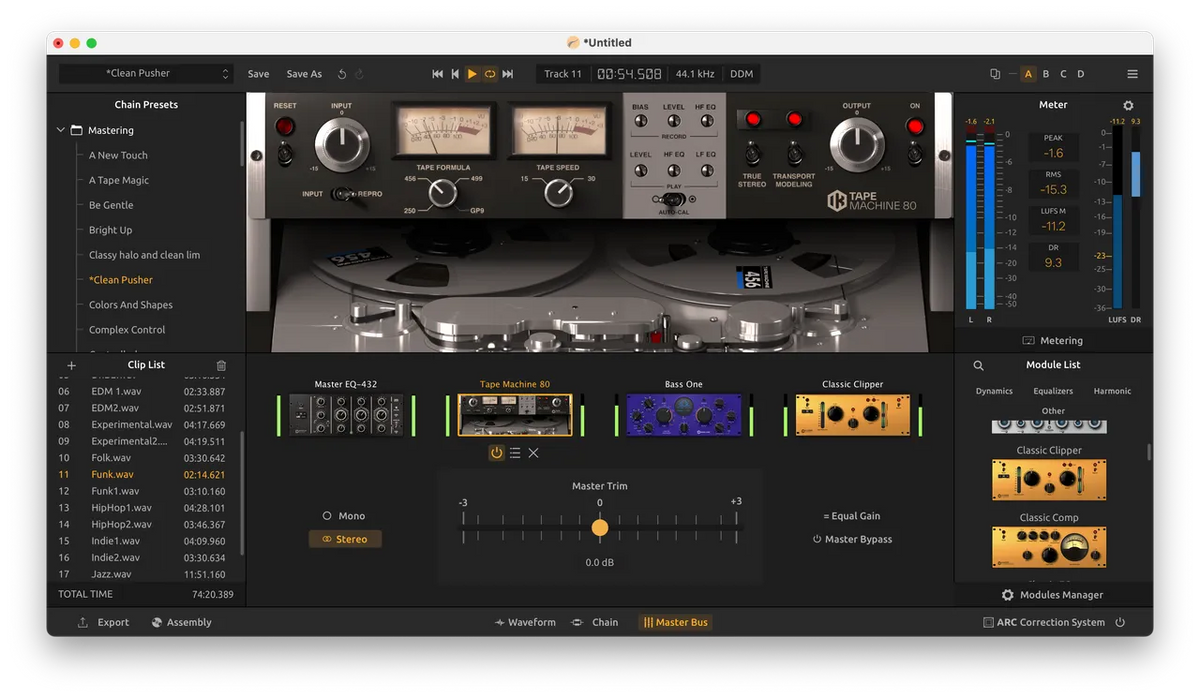Save the current chain preset
This screenshot has width=1200, height=698.
click(258, 73)
